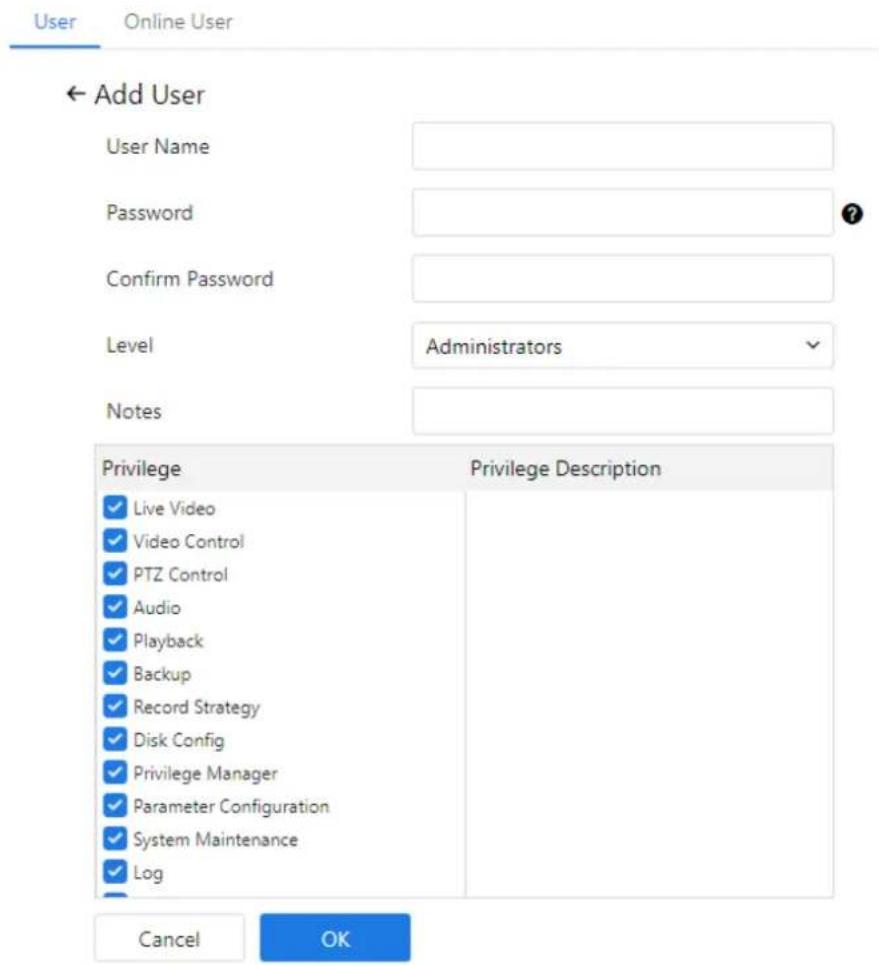The image size is (879, 965).
Task: Click the Privilege Description column header
Action: point(565,468)
